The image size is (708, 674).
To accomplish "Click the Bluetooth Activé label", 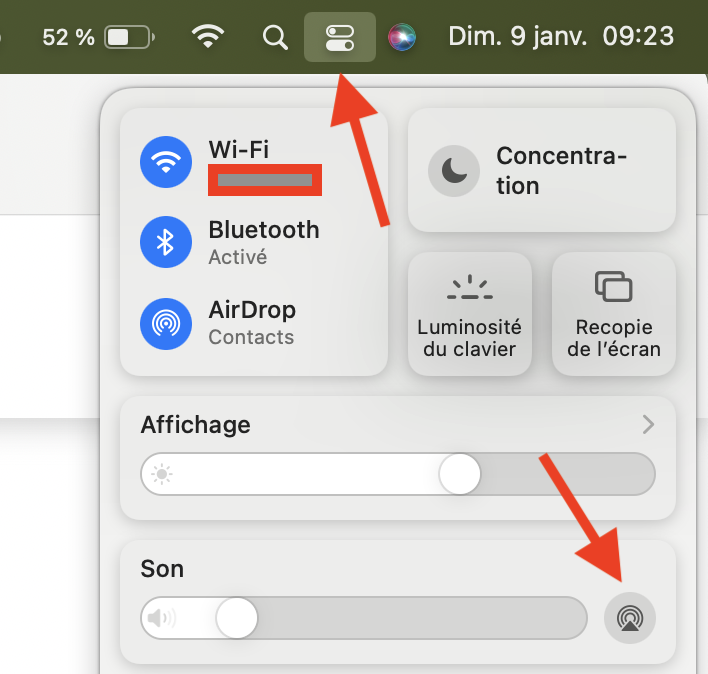I will tap(264, 242).
